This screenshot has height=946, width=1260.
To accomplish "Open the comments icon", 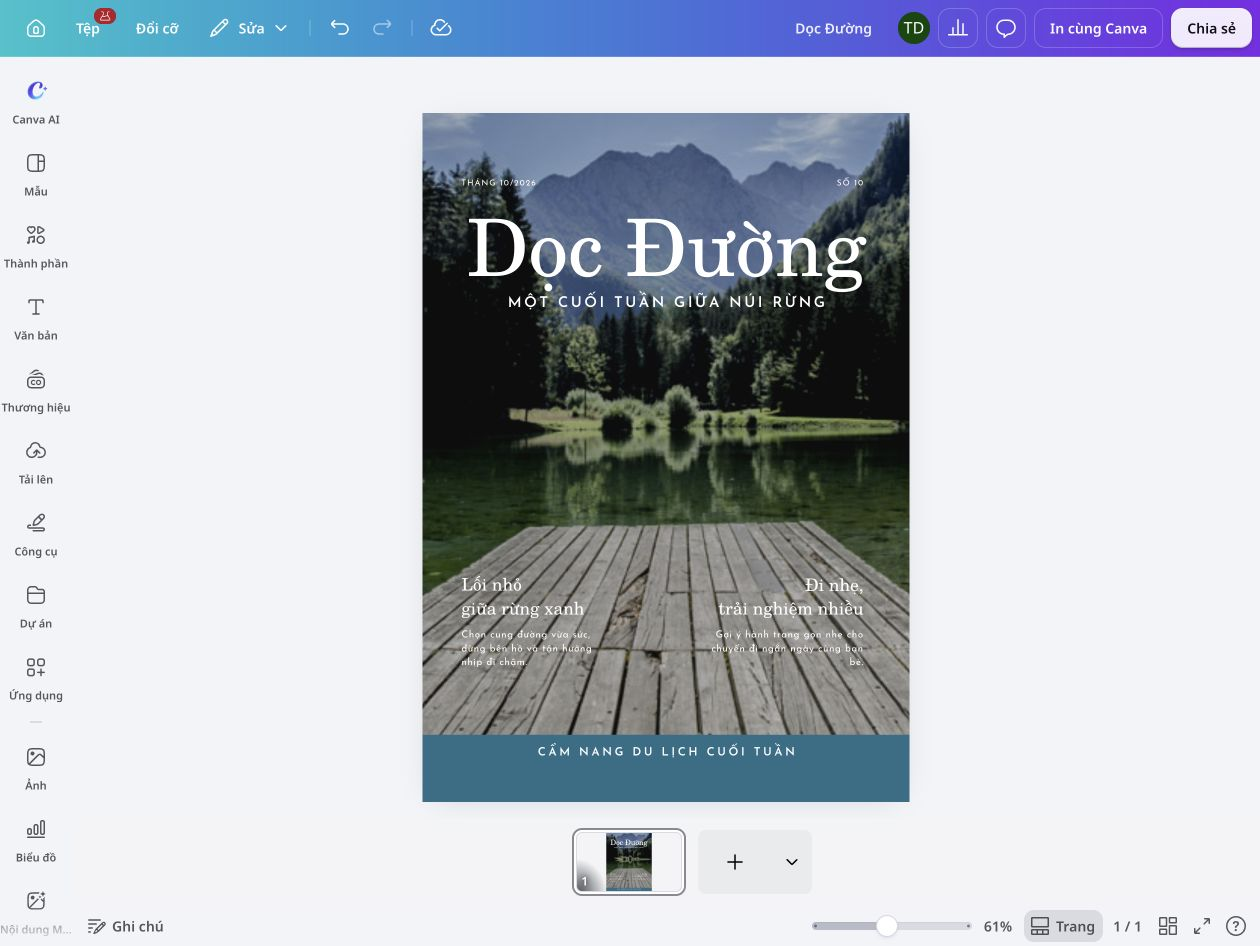I will pyautogui.click(x=1006, y=28).
